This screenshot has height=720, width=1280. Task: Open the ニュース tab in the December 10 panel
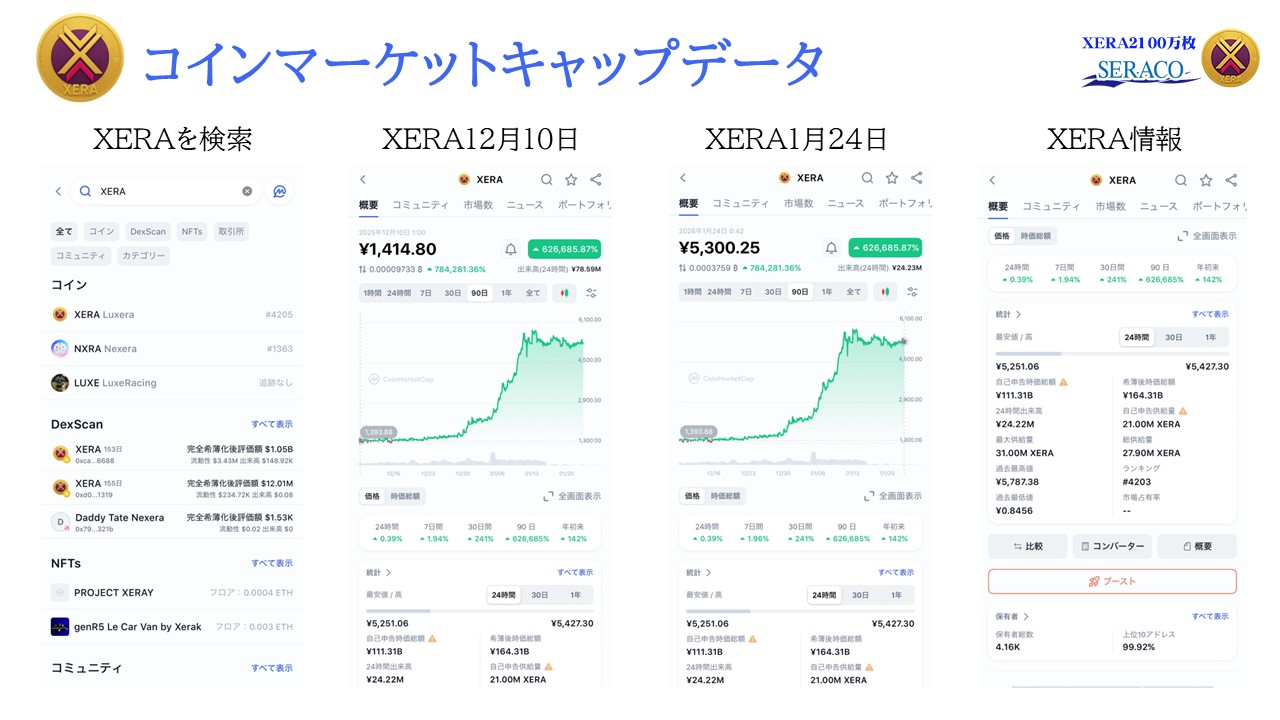(x=525, y=204)
